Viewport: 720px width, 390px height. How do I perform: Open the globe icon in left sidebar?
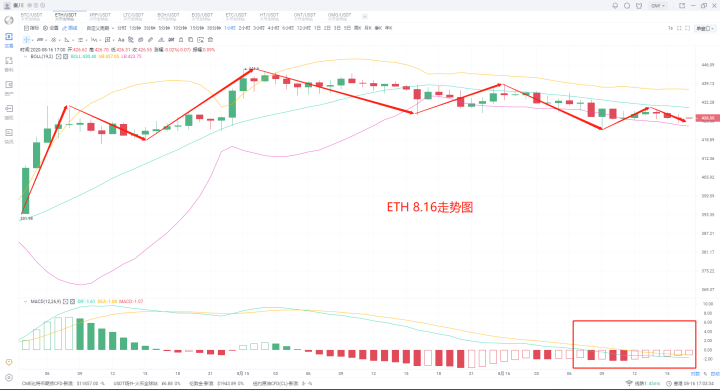point(9,20)
